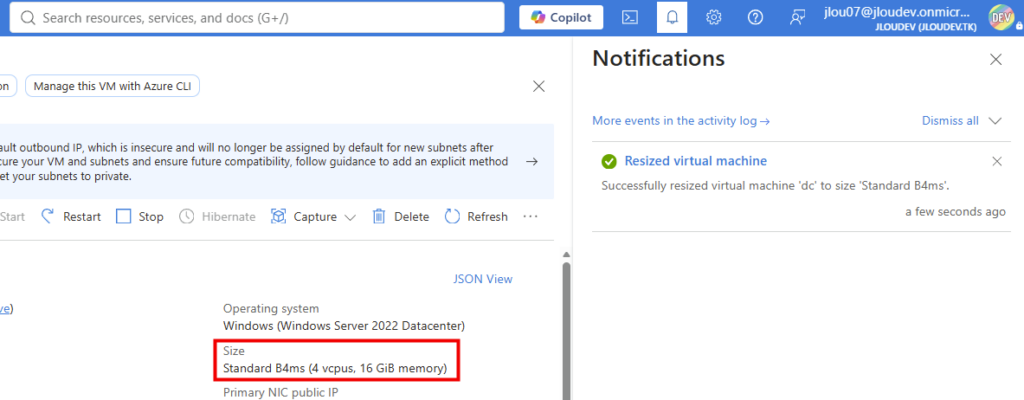1024x400 pixels.
Task: Click the green success check icon
Action: [609, 161]
